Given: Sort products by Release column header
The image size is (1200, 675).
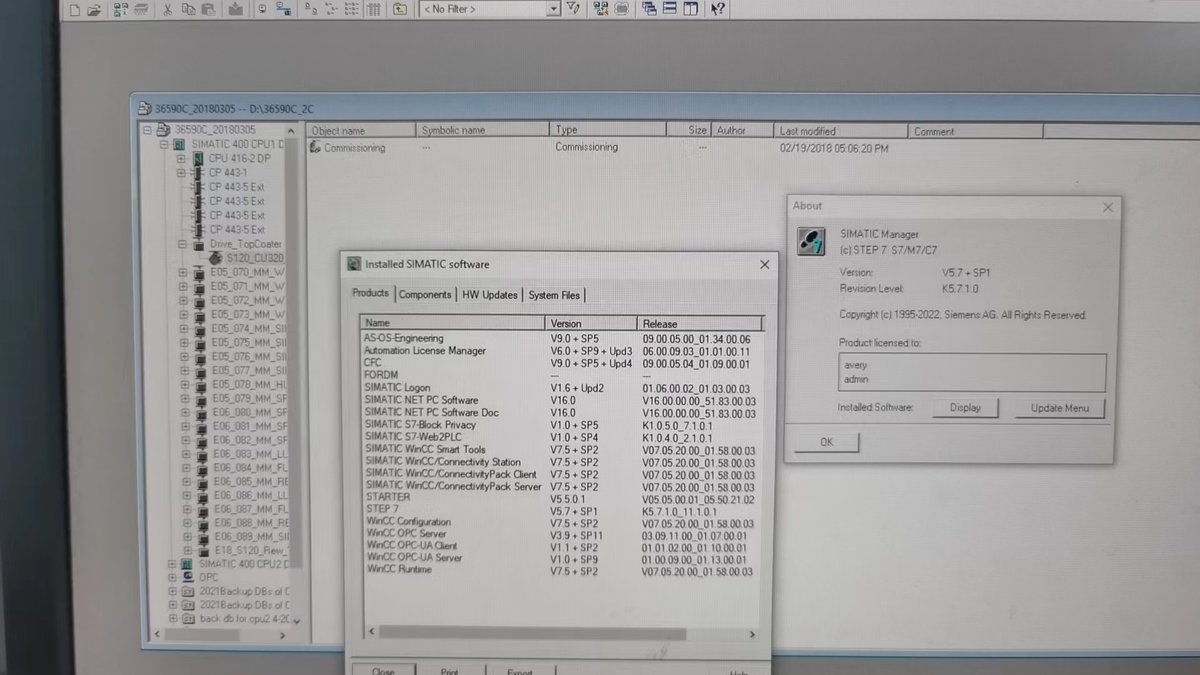Looking at the screenshot, I should [700, 323].
